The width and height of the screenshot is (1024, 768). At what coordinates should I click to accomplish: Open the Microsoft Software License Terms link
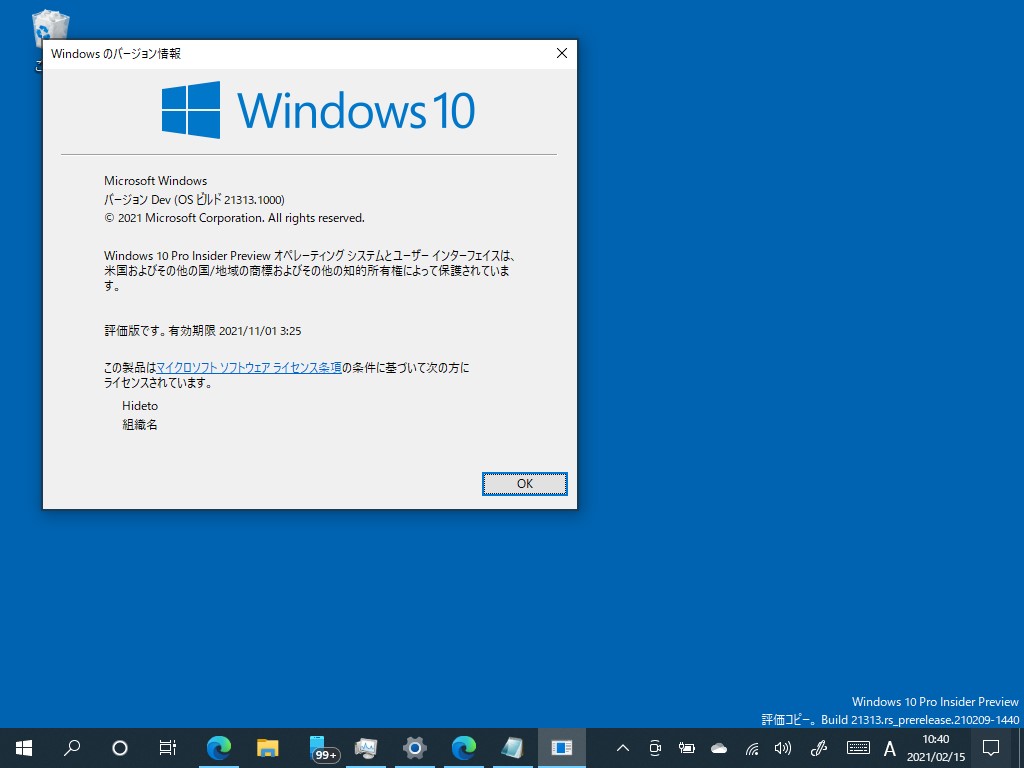248,367
